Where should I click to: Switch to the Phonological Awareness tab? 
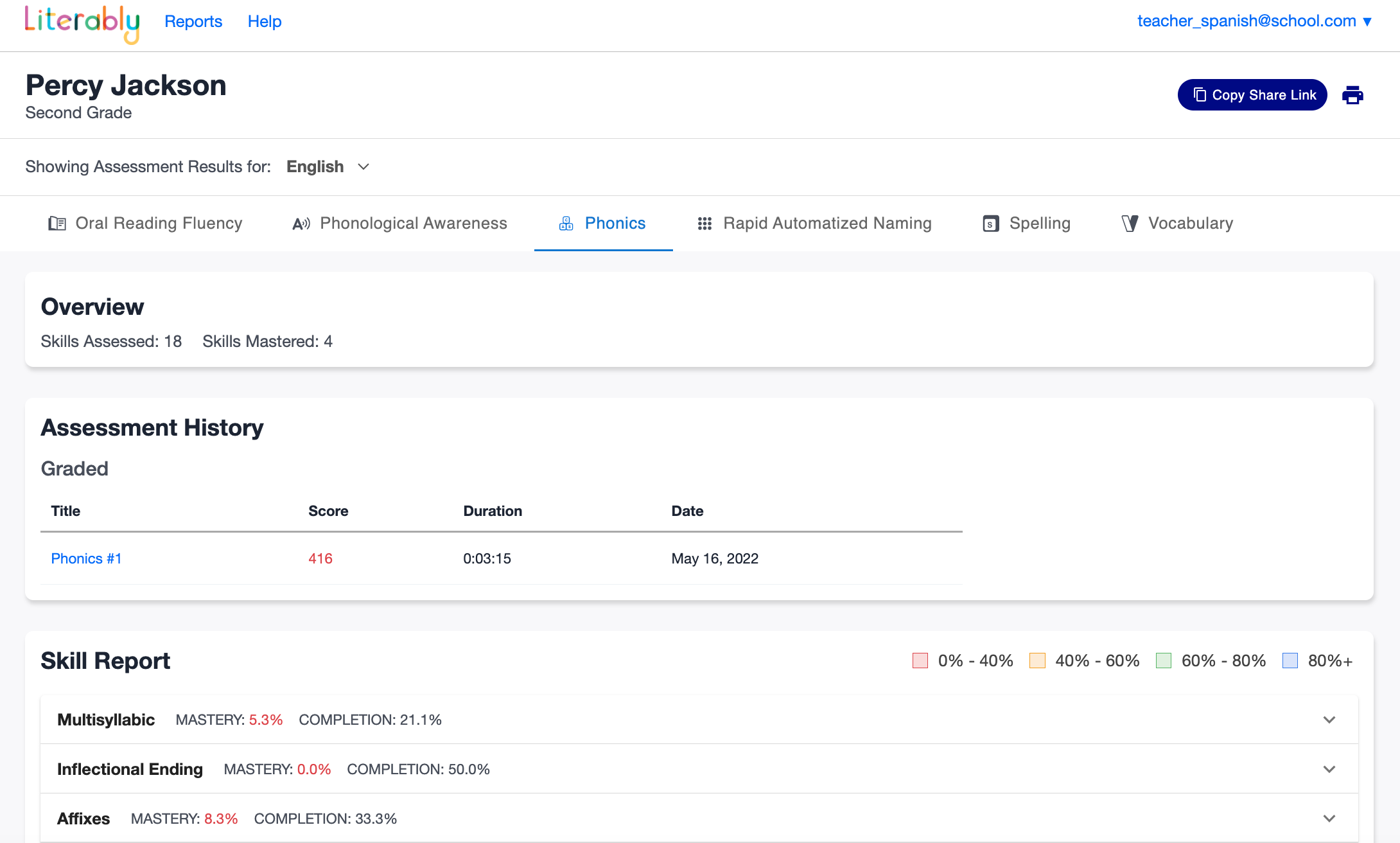[399, 224]
